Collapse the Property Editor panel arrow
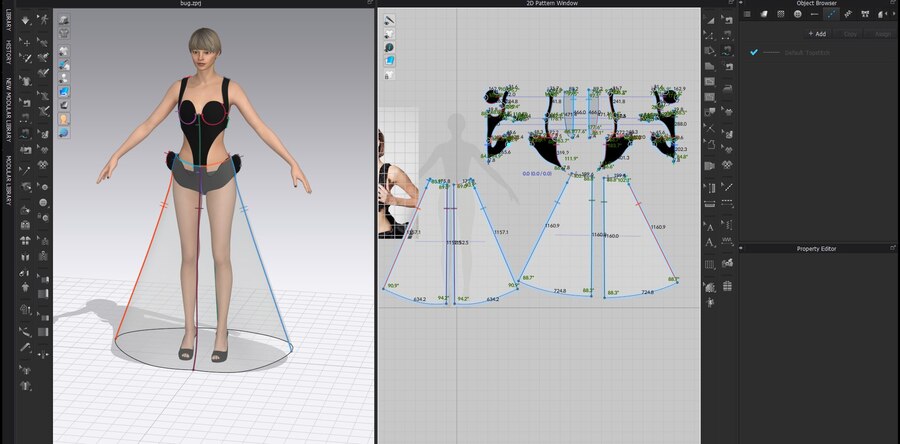 741,248
